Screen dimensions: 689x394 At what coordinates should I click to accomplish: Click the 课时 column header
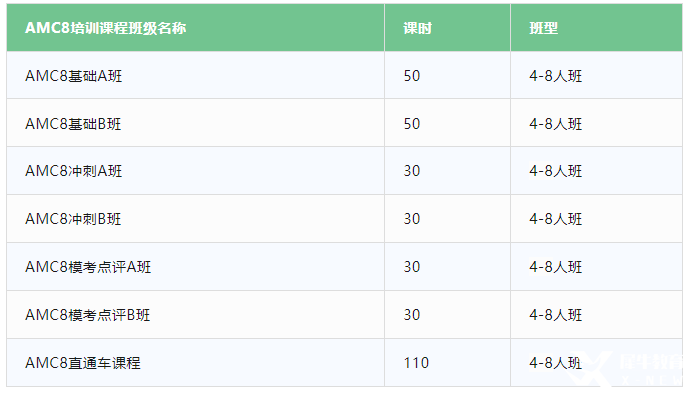pyautogui.click(x=417, y=28)
